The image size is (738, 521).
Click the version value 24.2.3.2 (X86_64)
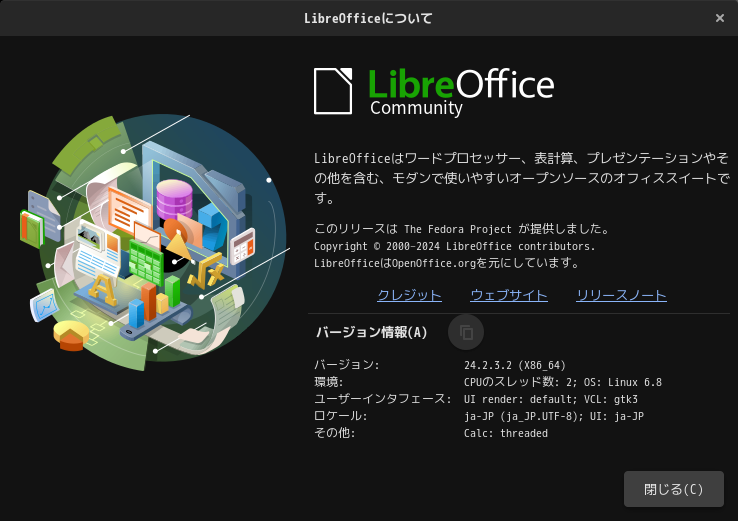514,365
